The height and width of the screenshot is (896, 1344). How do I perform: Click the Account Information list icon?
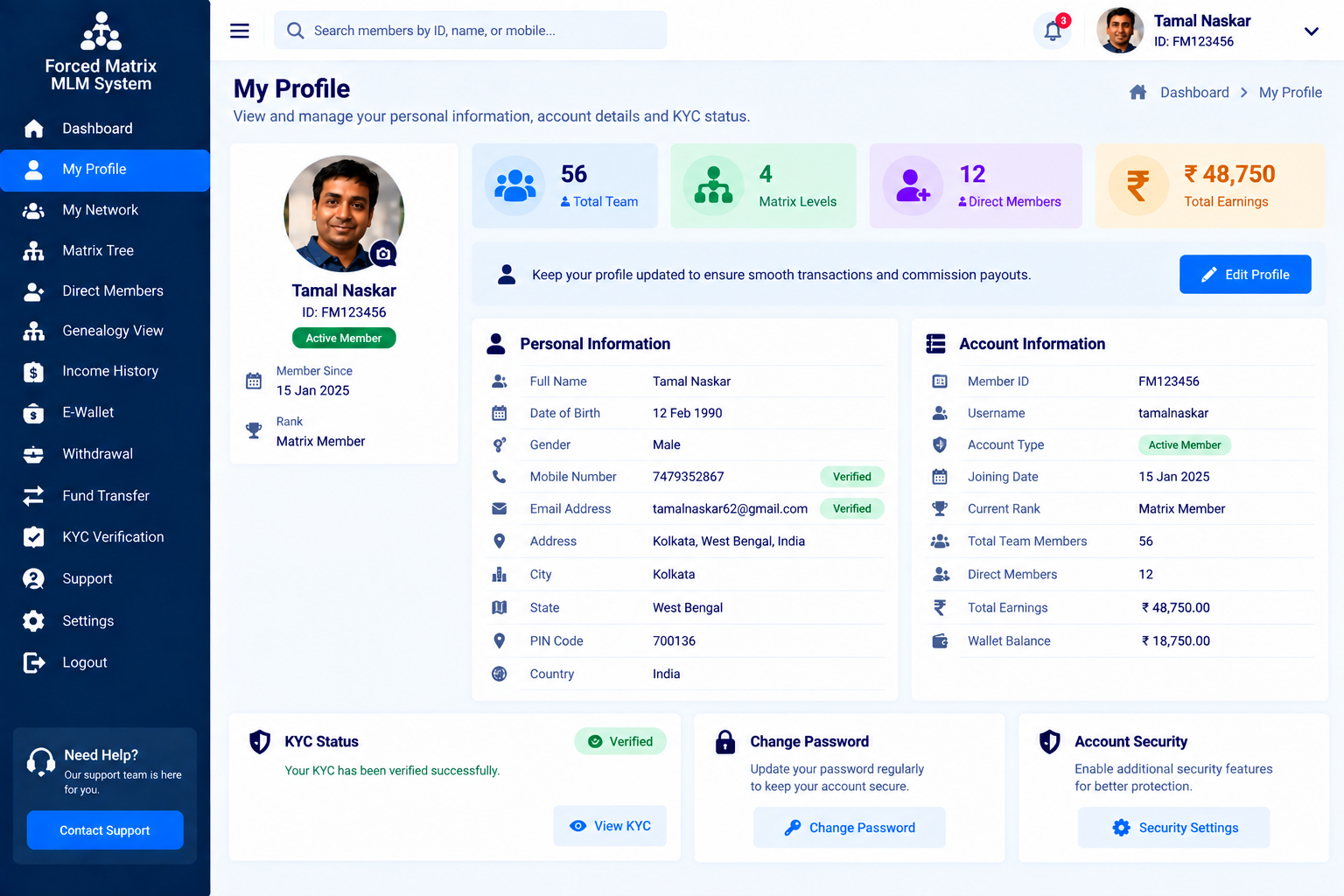point(936,344)
